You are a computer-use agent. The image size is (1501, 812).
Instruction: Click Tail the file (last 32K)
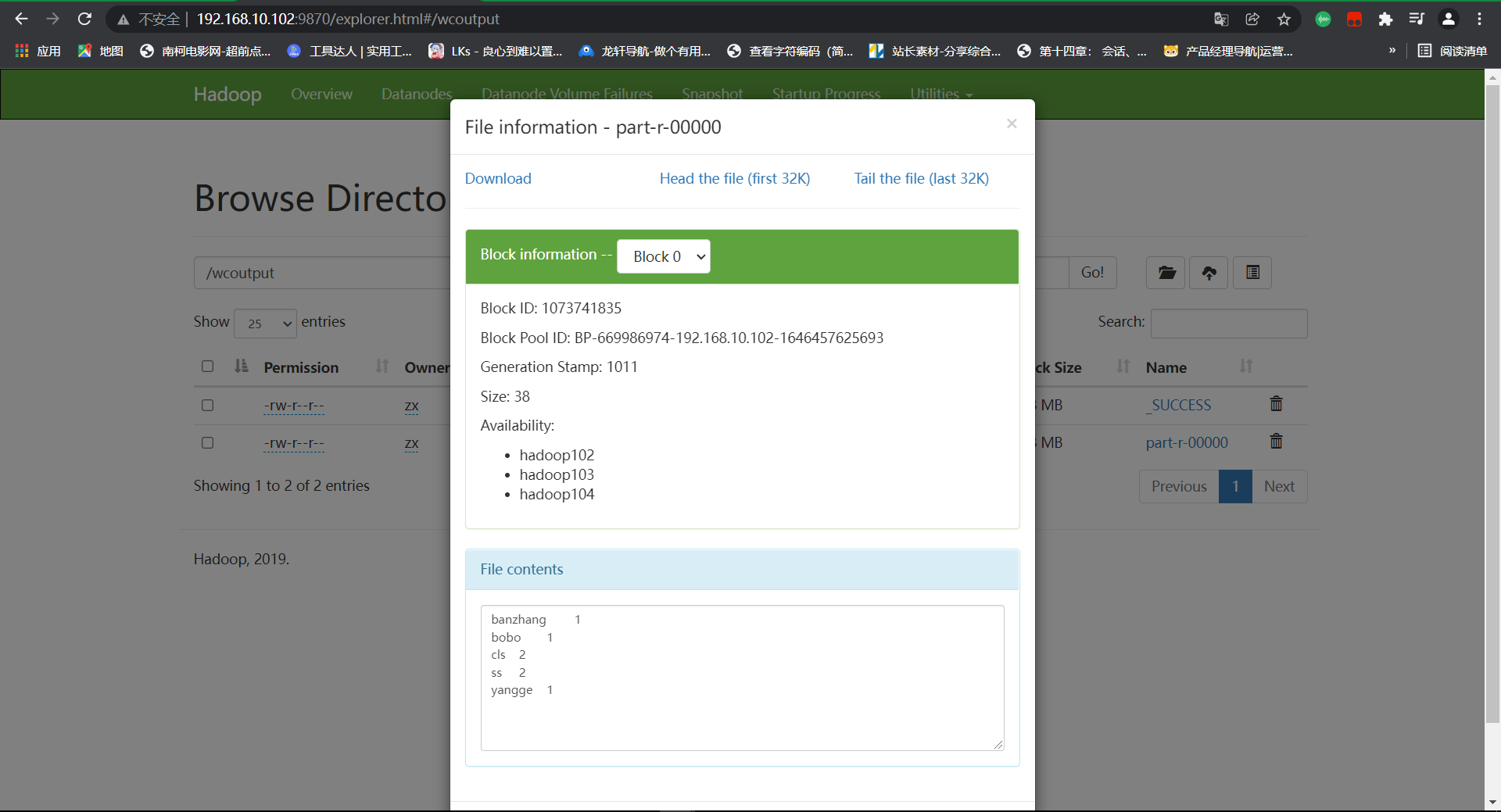click(922, 179)
